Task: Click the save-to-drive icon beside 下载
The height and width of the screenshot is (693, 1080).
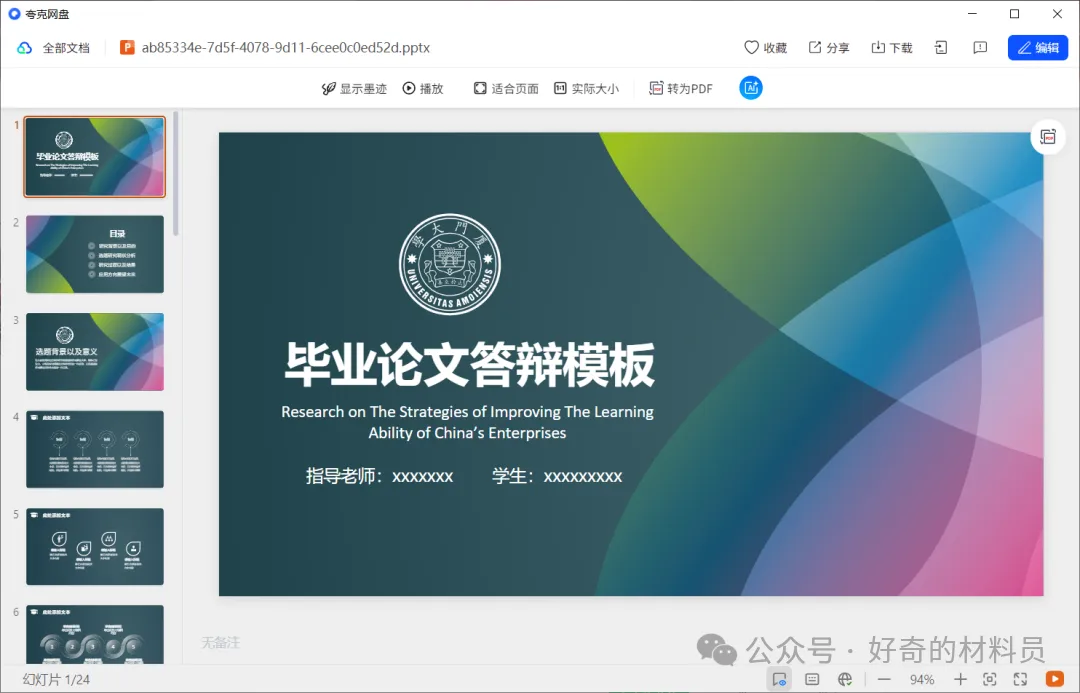Action: [x=941, y=48]
